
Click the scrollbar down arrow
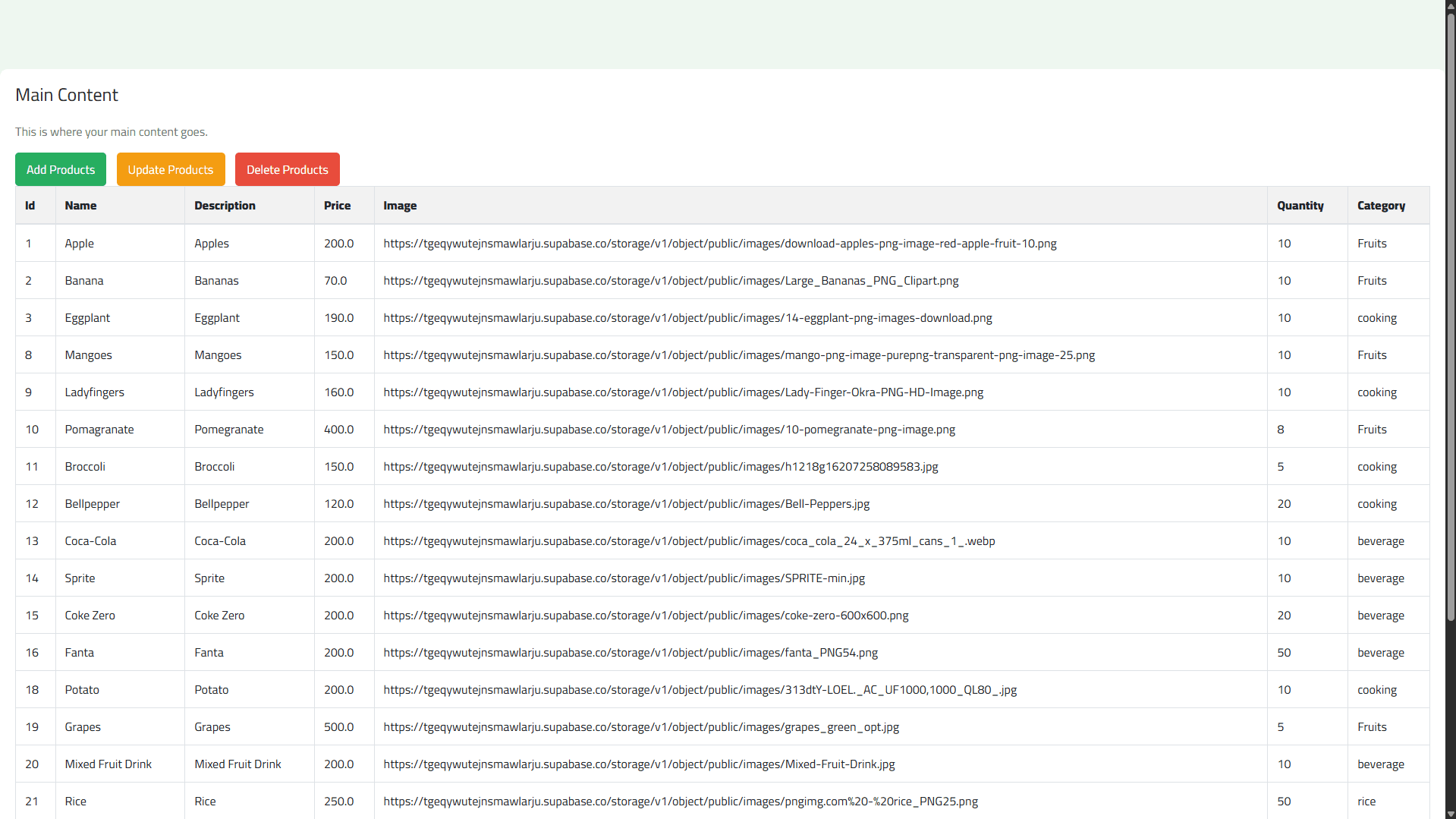click(x=1450, y=813)
